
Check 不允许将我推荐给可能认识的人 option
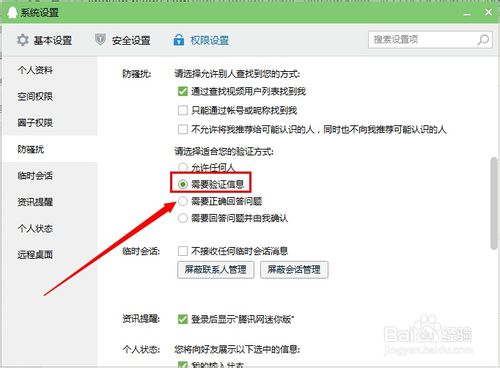pyautogui.click(x=183, y=129)
